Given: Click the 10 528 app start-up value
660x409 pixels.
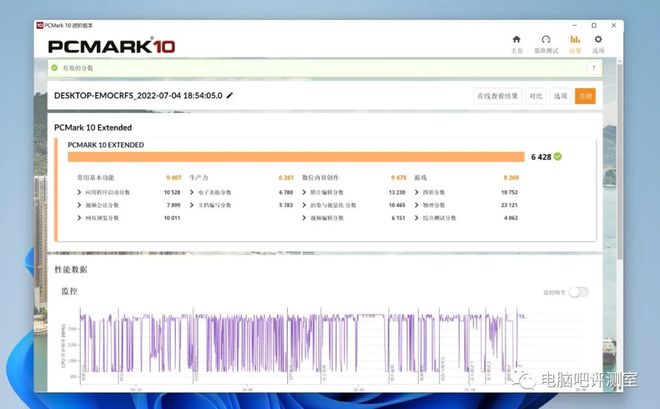Looking at the screenshot, I should 172,192.
